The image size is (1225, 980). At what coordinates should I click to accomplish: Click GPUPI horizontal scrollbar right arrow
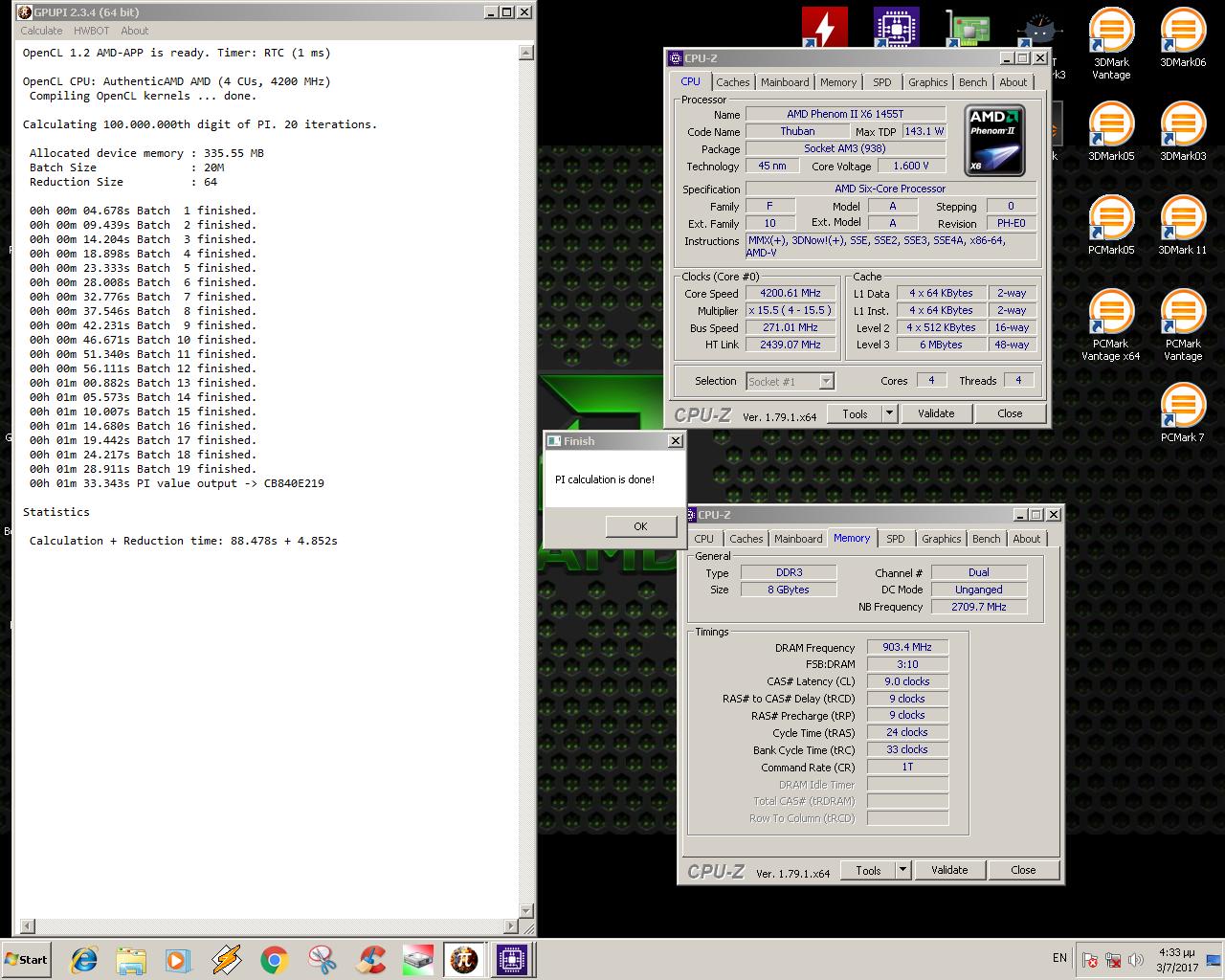click(x=513, y=926)
